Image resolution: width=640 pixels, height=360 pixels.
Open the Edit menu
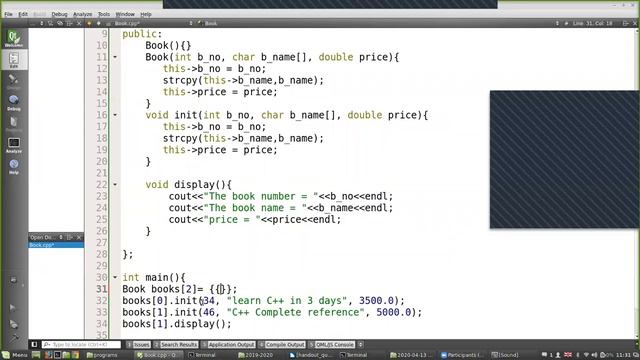(23, 14)
